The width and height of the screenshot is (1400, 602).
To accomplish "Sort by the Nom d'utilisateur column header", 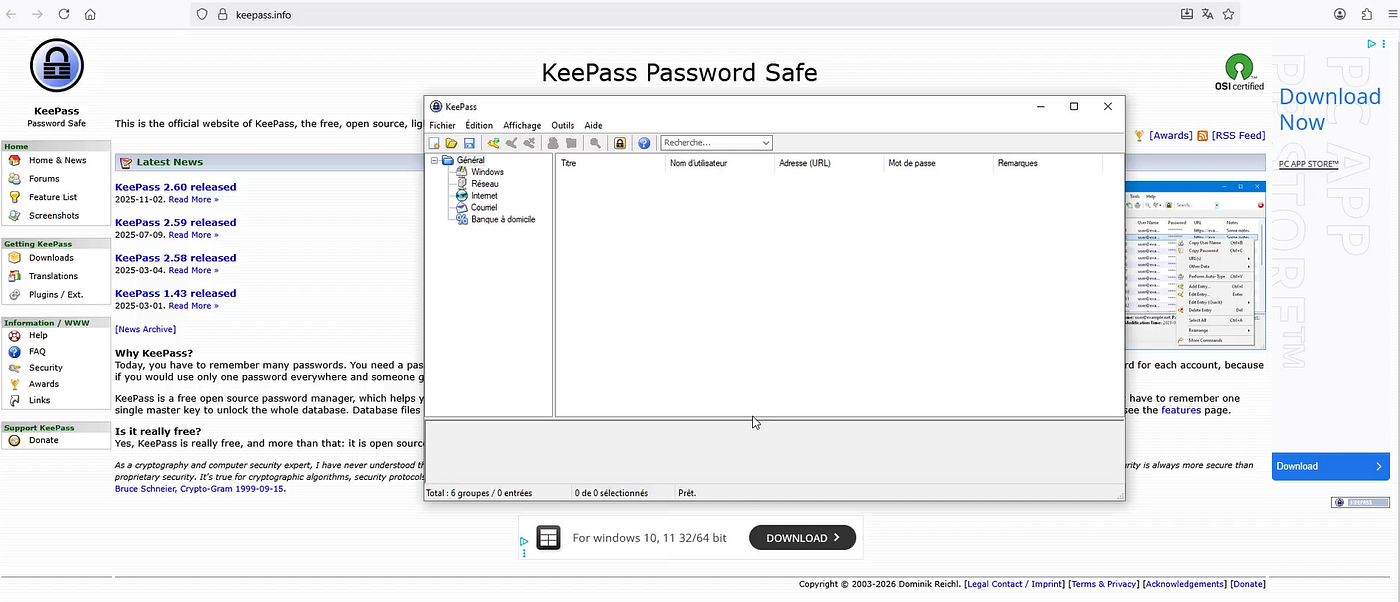I will coord(720,163).
